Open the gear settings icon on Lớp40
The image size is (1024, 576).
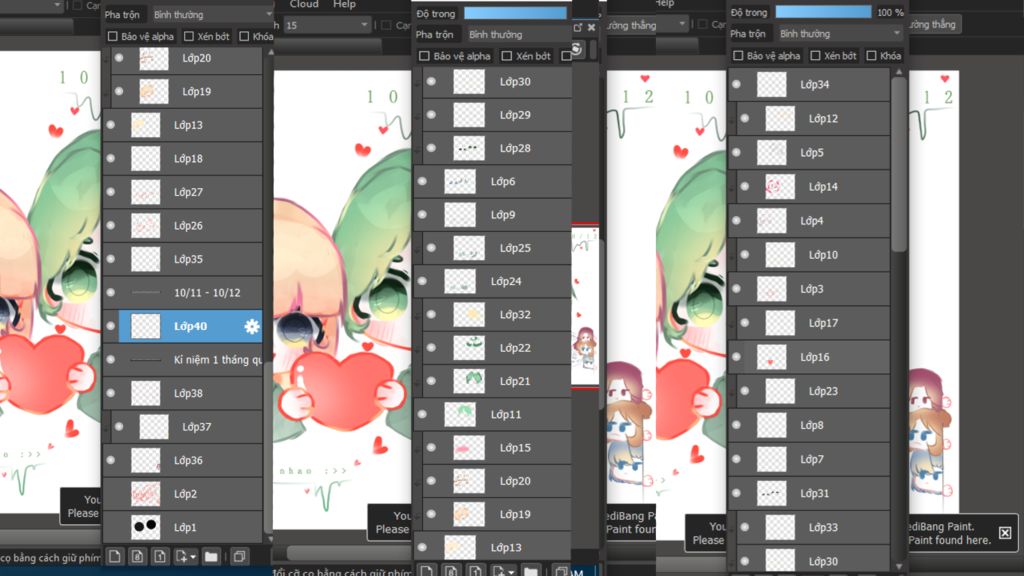(x=251, y=326)
